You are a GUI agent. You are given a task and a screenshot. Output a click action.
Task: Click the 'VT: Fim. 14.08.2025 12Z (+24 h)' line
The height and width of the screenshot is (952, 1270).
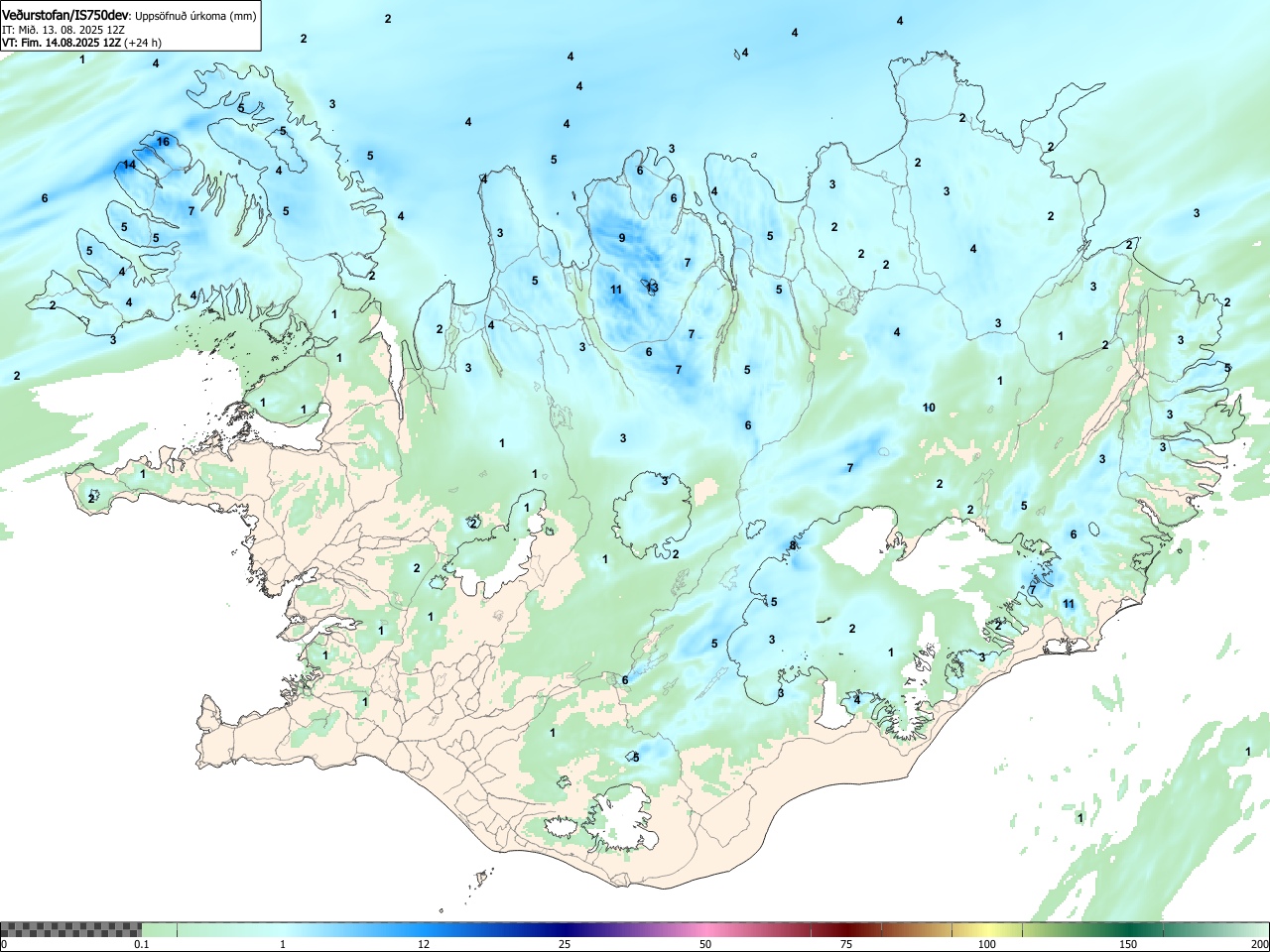click(81, 43)
